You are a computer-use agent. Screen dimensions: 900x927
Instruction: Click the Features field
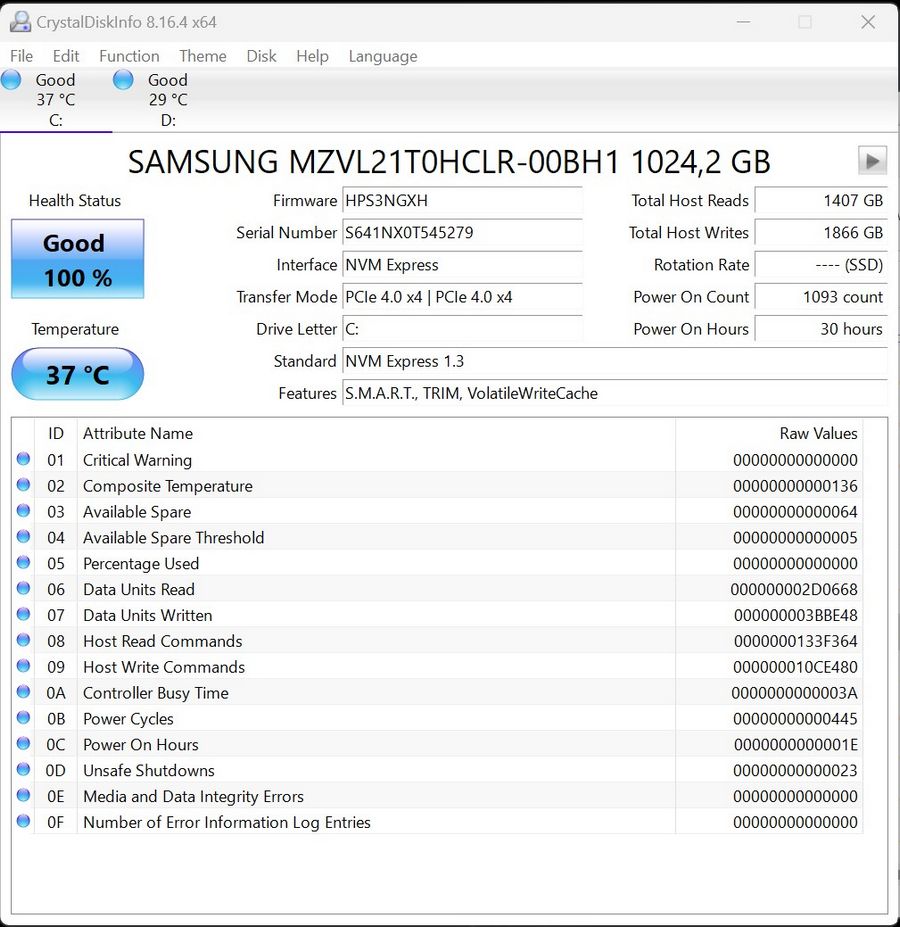(615, 393)
